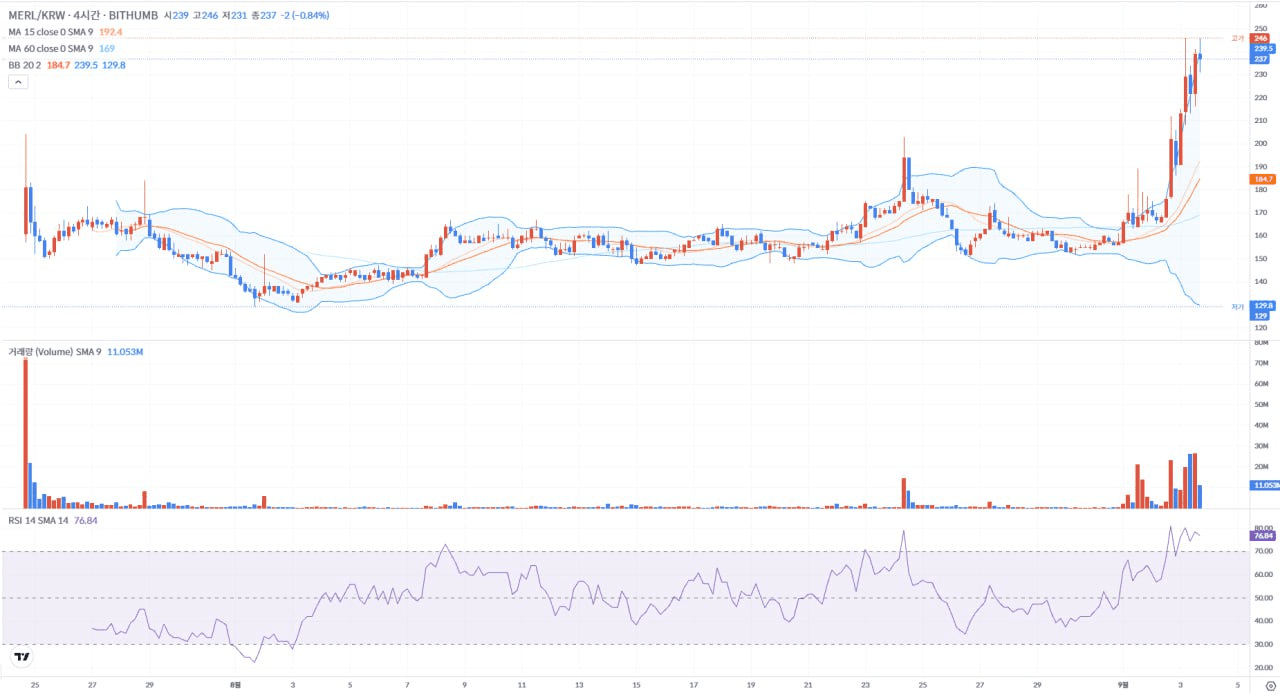Image resolution: width=1280 pixels, height=693 pixels.
Task: Click the BB lower value 129.8 in the legend
Action: point(114,64)
